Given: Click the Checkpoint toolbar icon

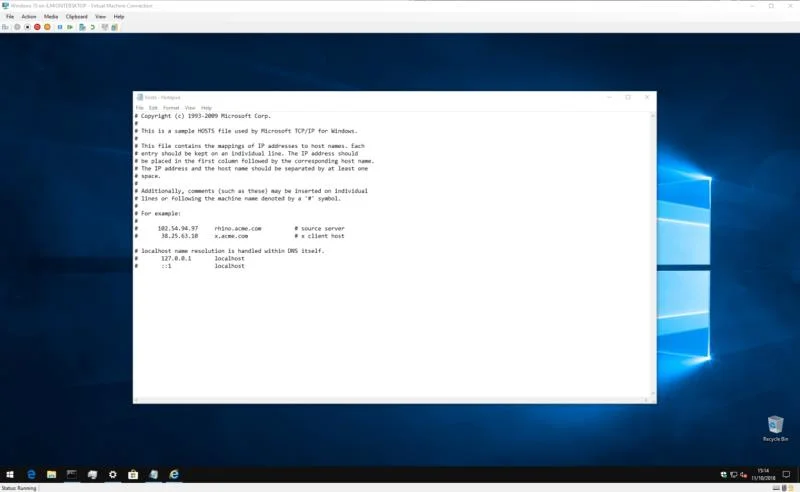Looking at the screenshot, I should [x=82, y=27].
